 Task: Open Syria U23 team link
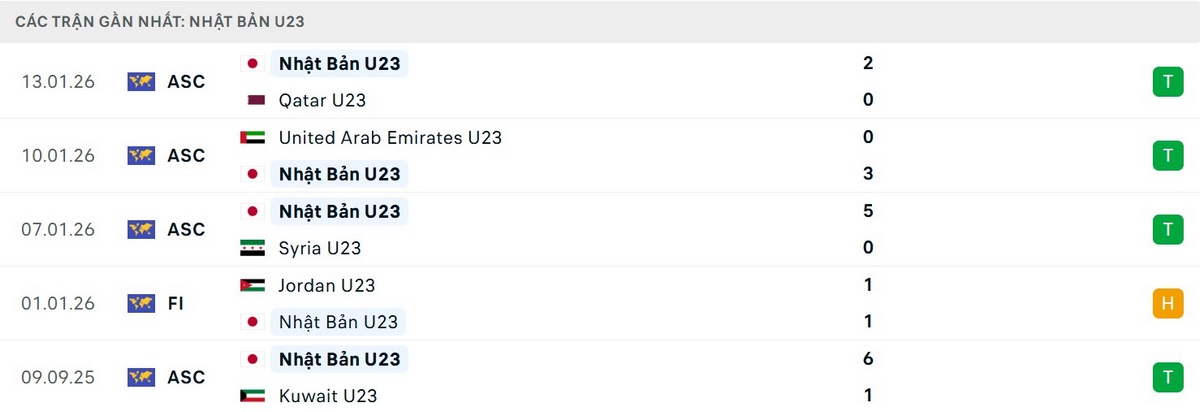(x=320, y=248)
